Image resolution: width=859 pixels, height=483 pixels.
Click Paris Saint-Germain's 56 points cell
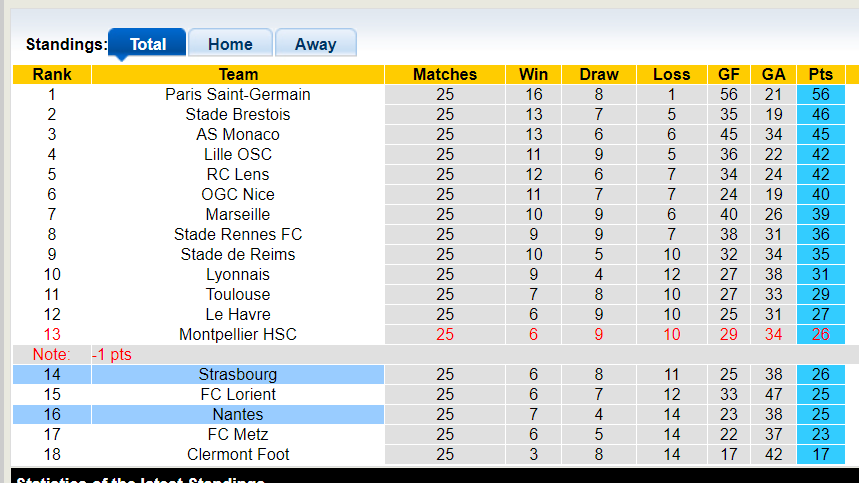point(821,94)
